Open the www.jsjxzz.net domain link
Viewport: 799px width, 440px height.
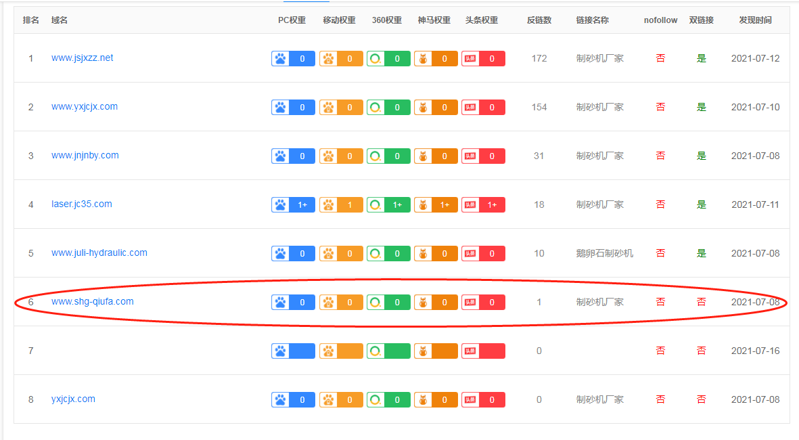[82, 58]
